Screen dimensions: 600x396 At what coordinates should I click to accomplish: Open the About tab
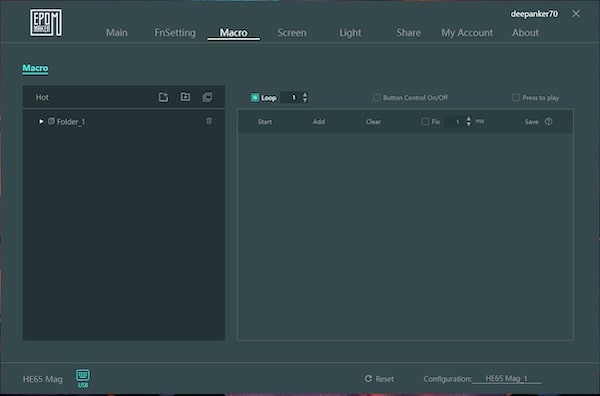(525, 33)
